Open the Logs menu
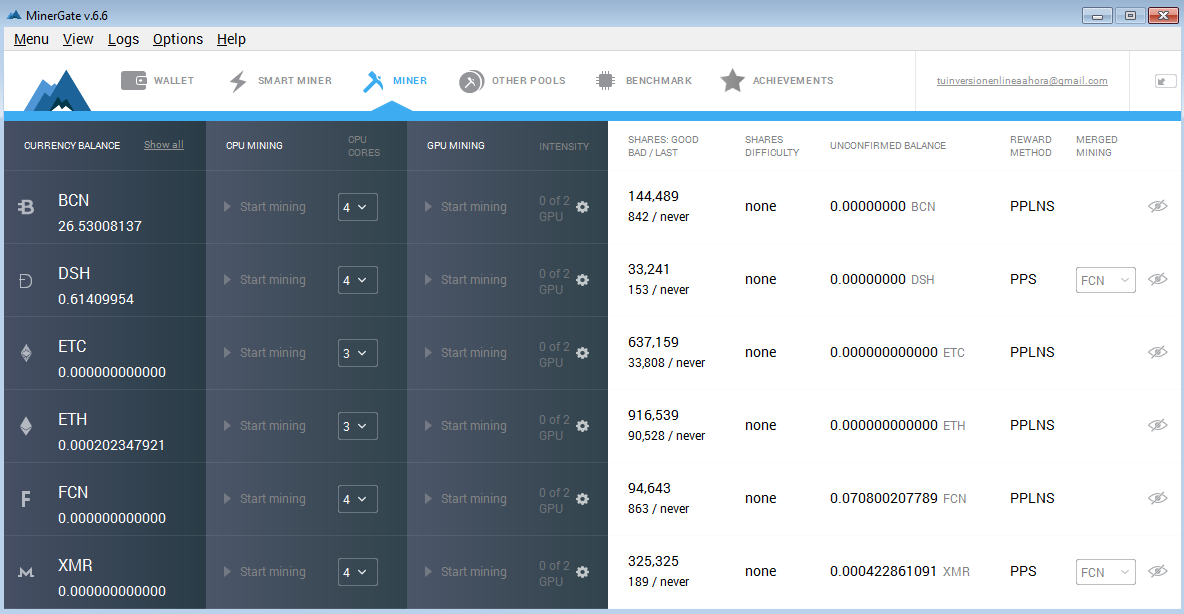1184x614 pixels. click(x=123, y=39)
